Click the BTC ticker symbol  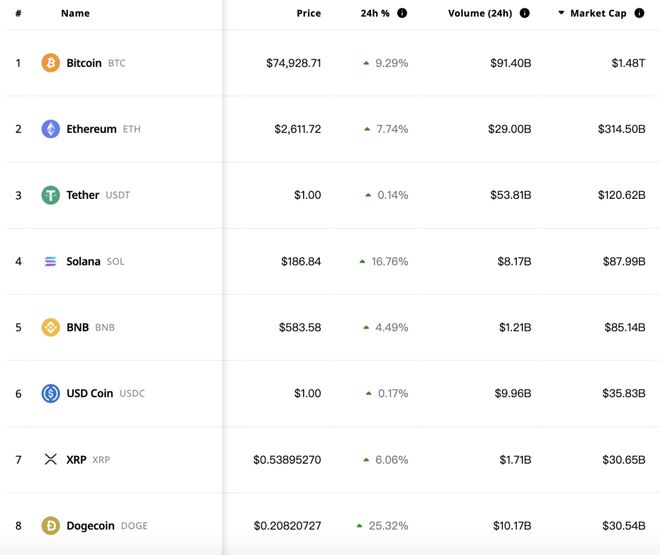(117, 63)
